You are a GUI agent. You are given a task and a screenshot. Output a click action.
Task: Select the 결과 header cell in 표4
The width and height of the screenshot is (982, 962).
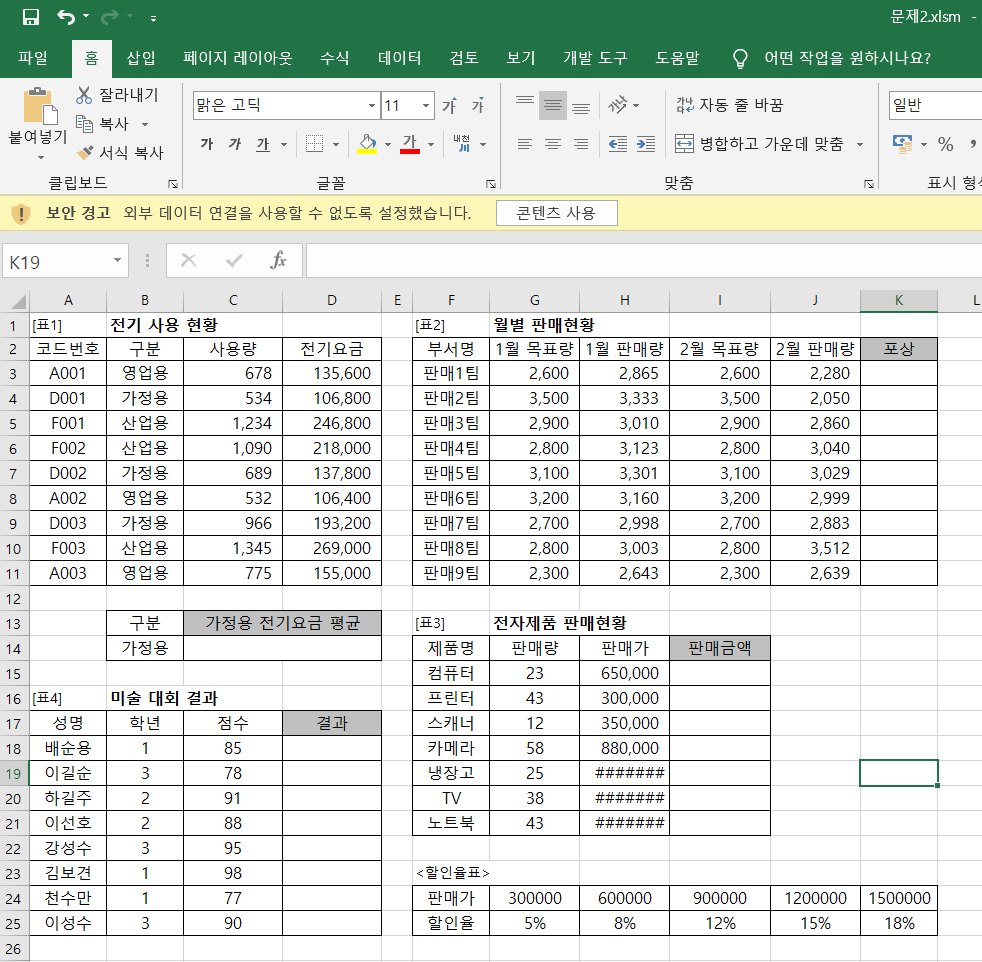click(x=332, y=723)
